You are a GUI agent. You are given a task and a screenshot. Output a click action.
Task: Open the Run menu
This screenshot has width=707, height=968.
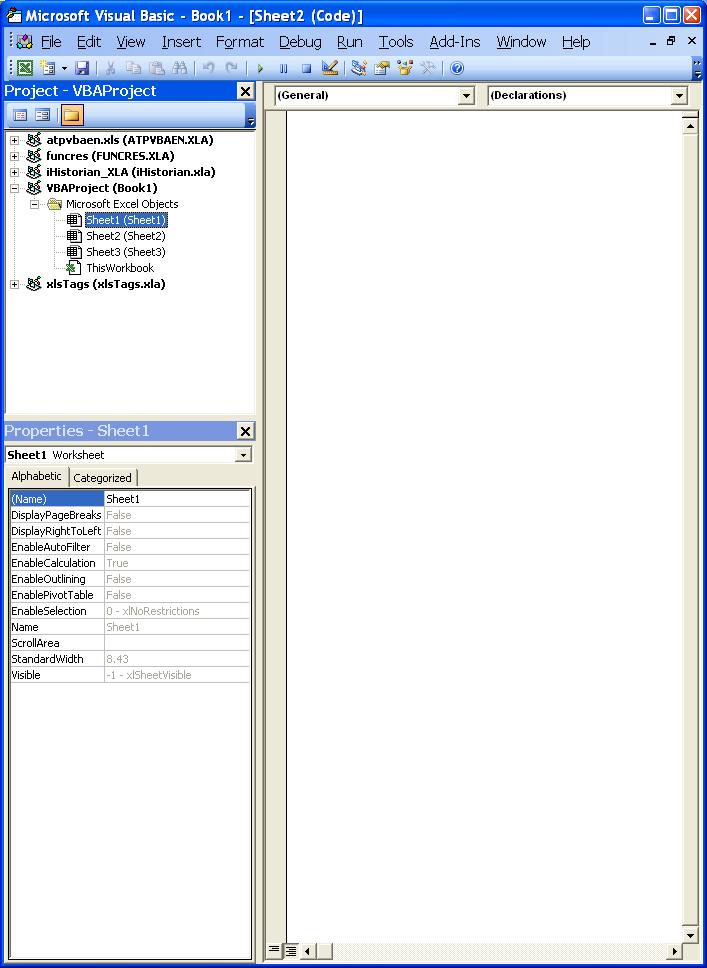click(x=349, y=42)
